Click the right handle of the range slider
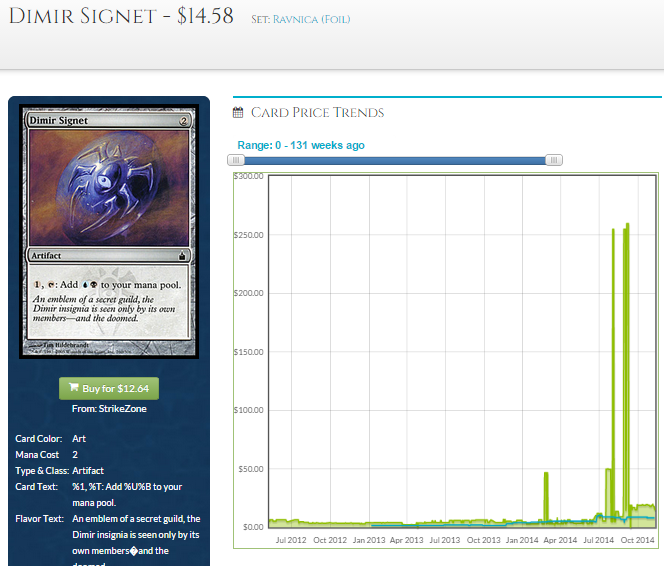The height and width of the screenshot is (566, 664). pyautogui.click(x=553, y=160)
